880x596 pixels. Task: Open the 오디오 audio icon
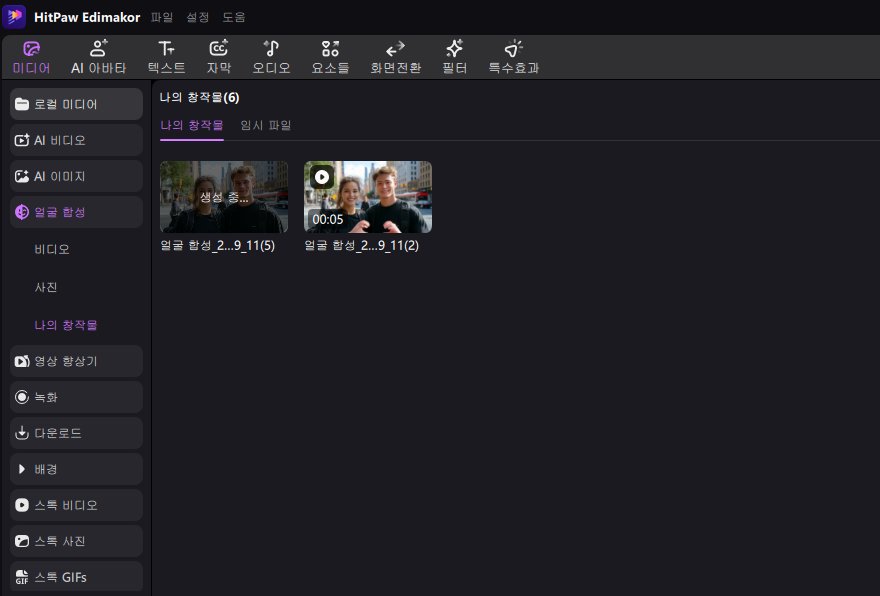pyautogui.click(x=271, y=49)
